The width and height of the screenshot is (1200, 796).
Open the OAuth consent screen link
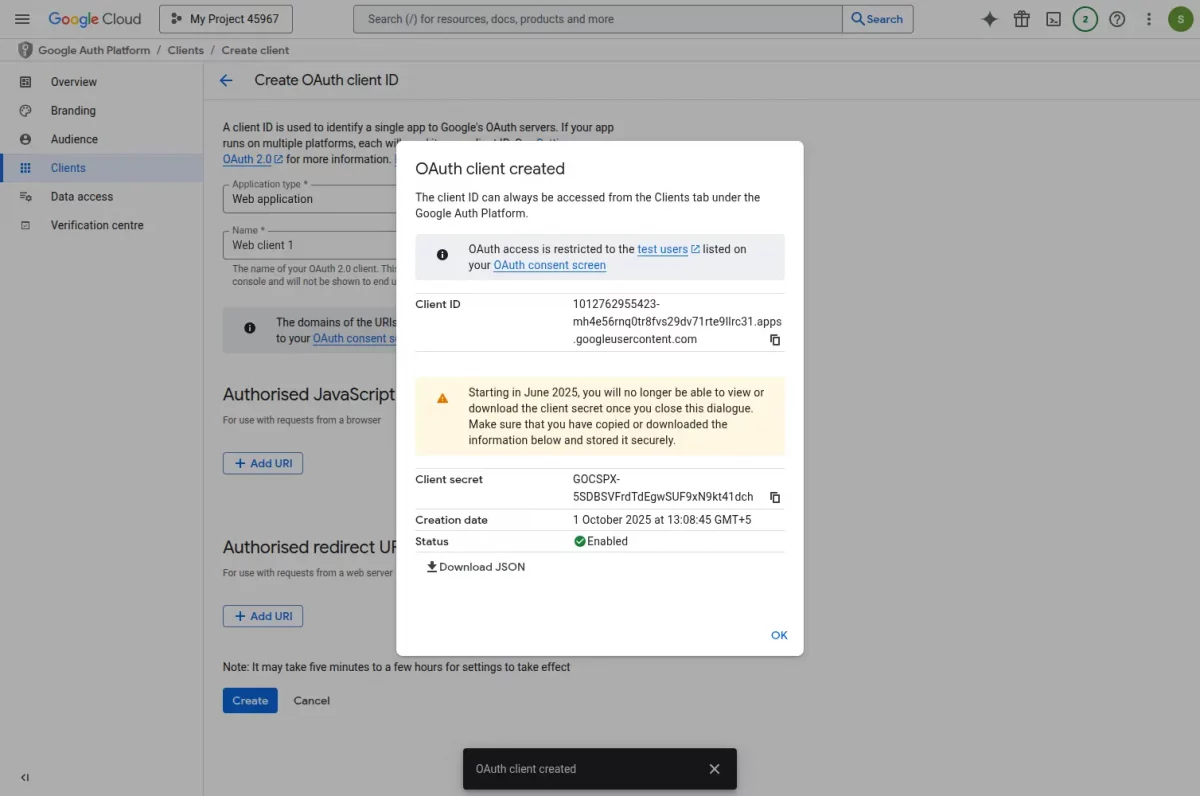point(549,265)
